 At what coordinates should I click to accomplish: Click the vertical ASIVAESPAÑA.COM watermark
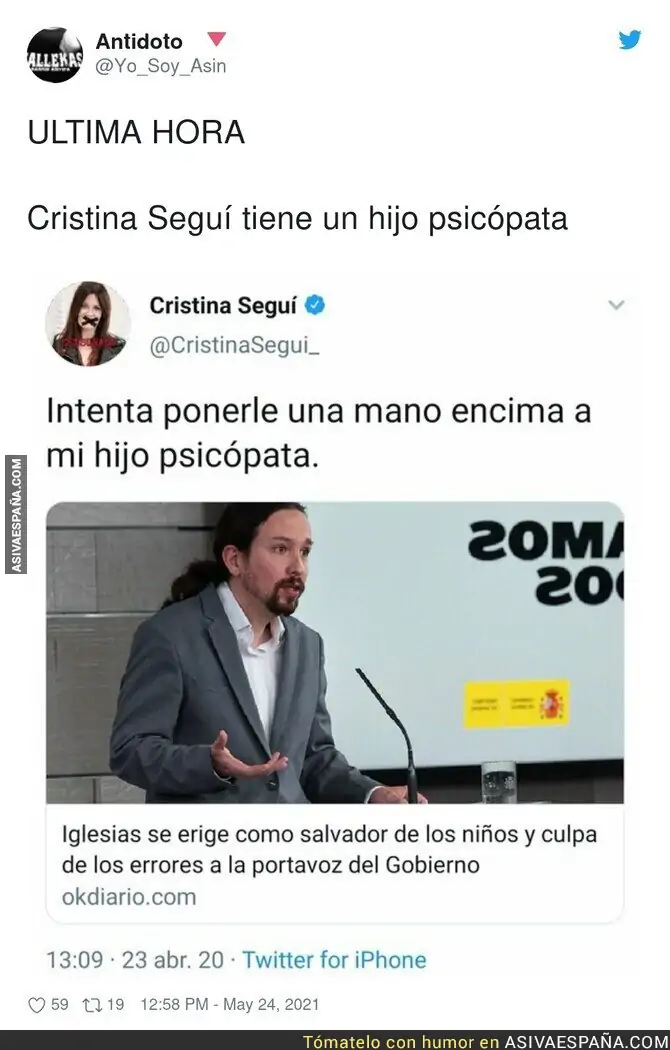click(15, 514)
